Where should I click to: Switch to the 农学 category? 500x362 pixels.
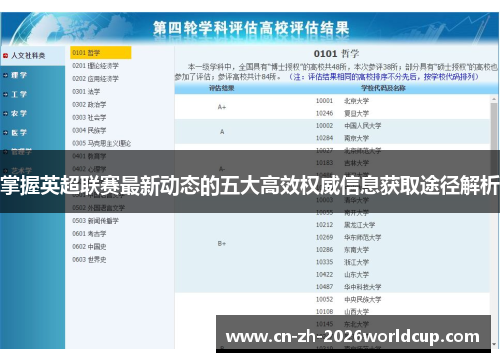19,114
